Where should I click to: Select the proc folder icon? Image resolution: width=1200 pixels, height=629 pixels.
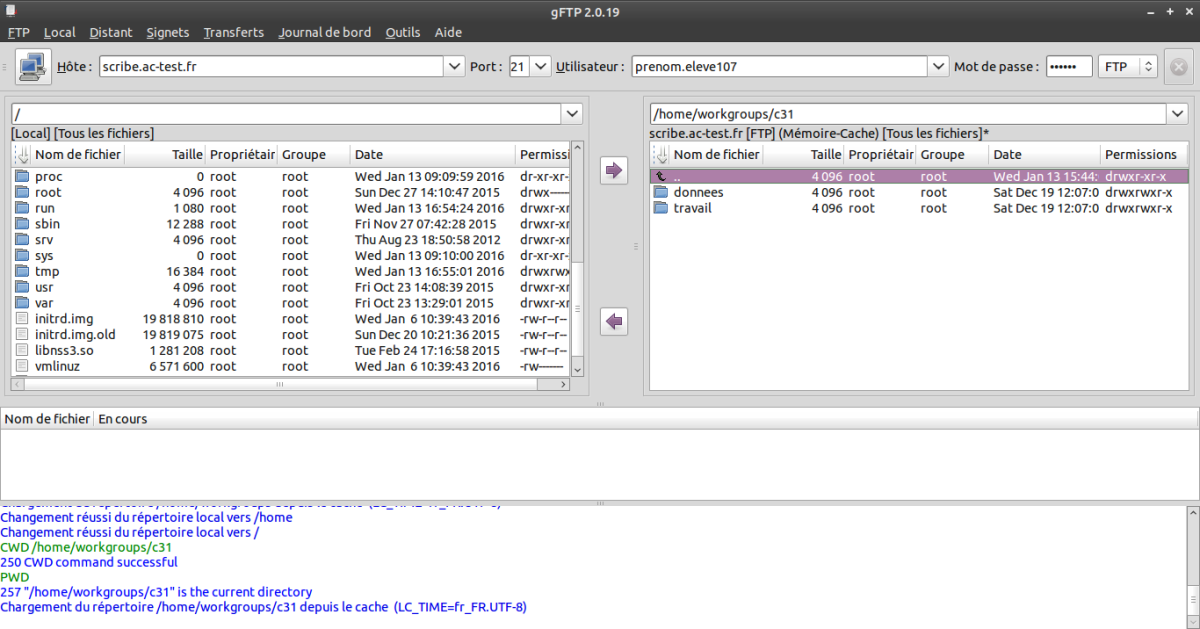[23, 176]
